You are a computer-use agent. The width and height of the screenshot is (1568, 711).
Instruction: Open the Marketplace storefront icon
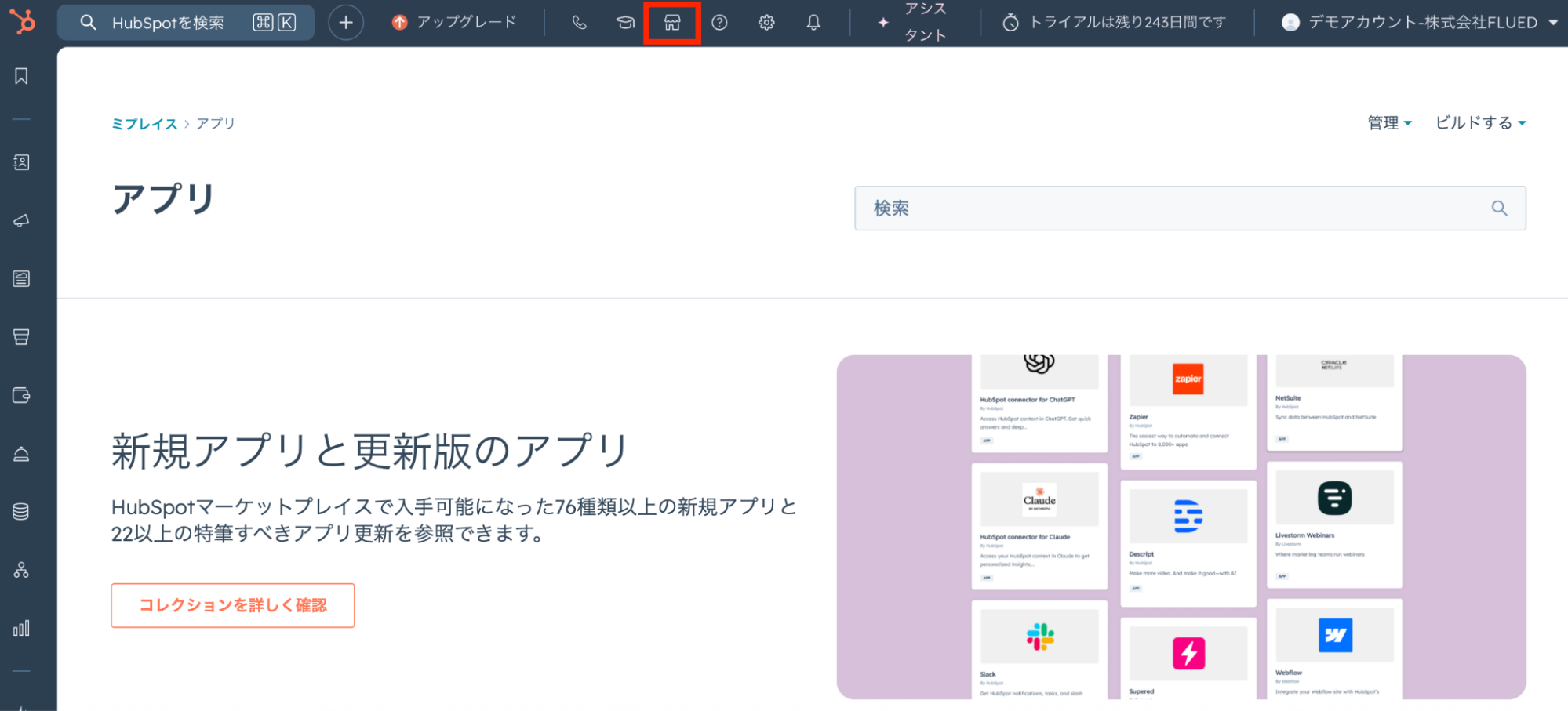click(672, 23)
